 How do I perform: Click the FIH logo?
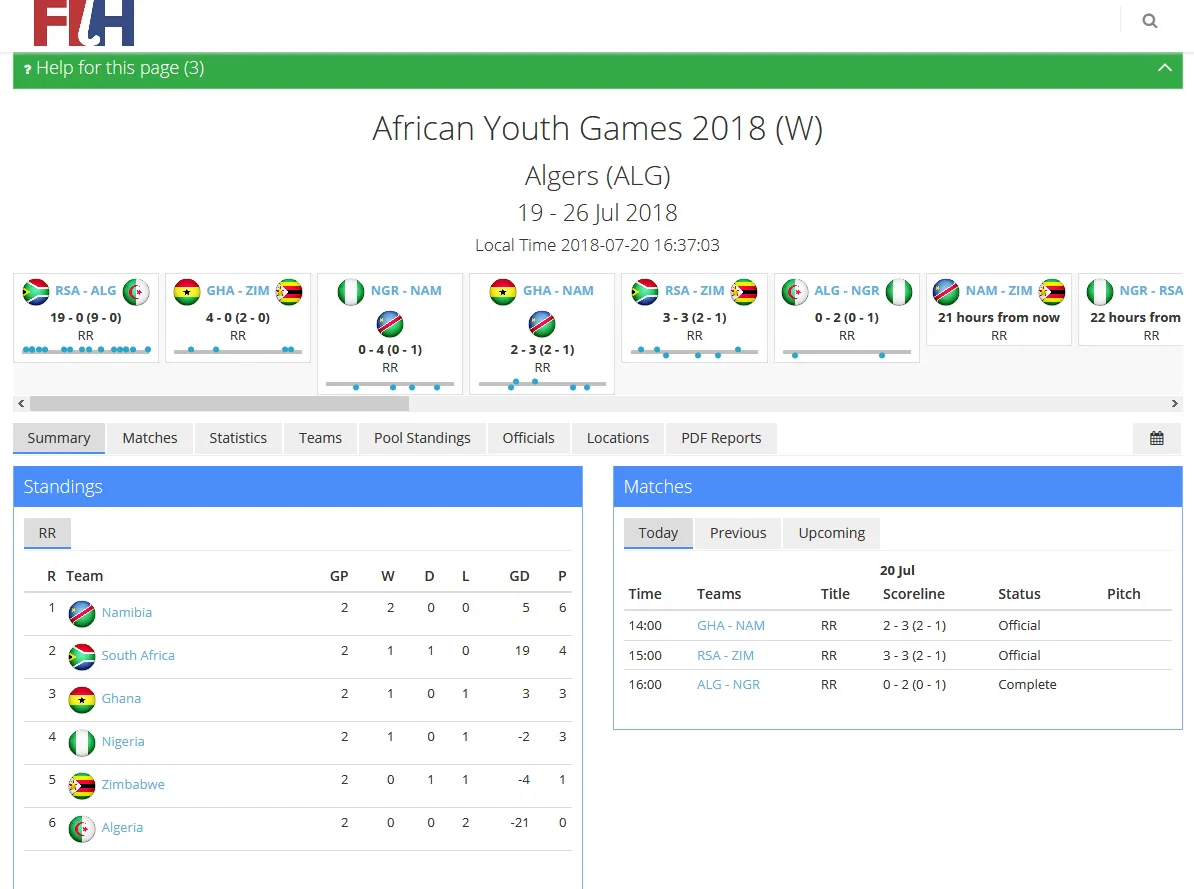point(84,22)
